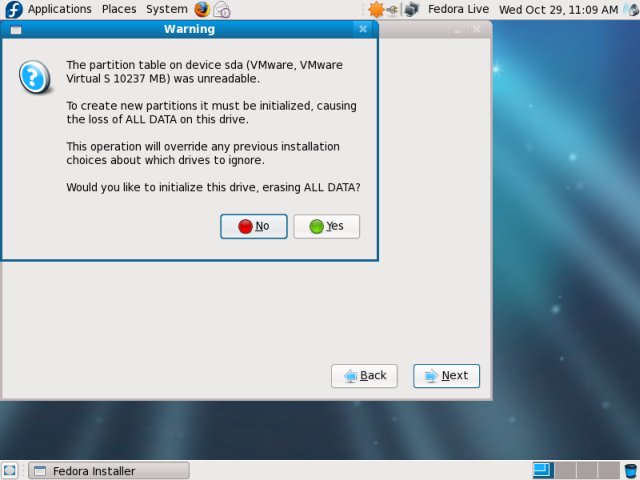This screenshot has height=480, width=640.
Task: Click the question mark dialog icon
Action: click(35, 77)
